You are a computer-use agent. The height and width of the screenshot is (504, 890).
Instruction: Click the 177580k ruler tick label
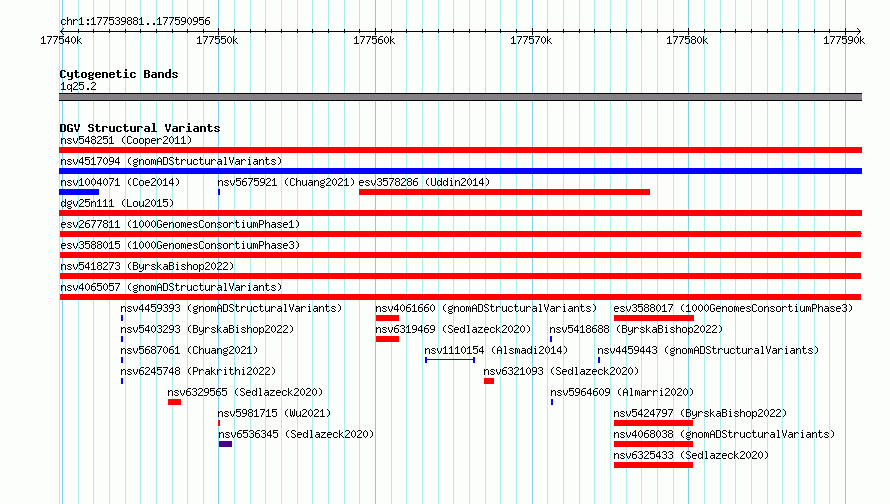[x=687, y=40]
